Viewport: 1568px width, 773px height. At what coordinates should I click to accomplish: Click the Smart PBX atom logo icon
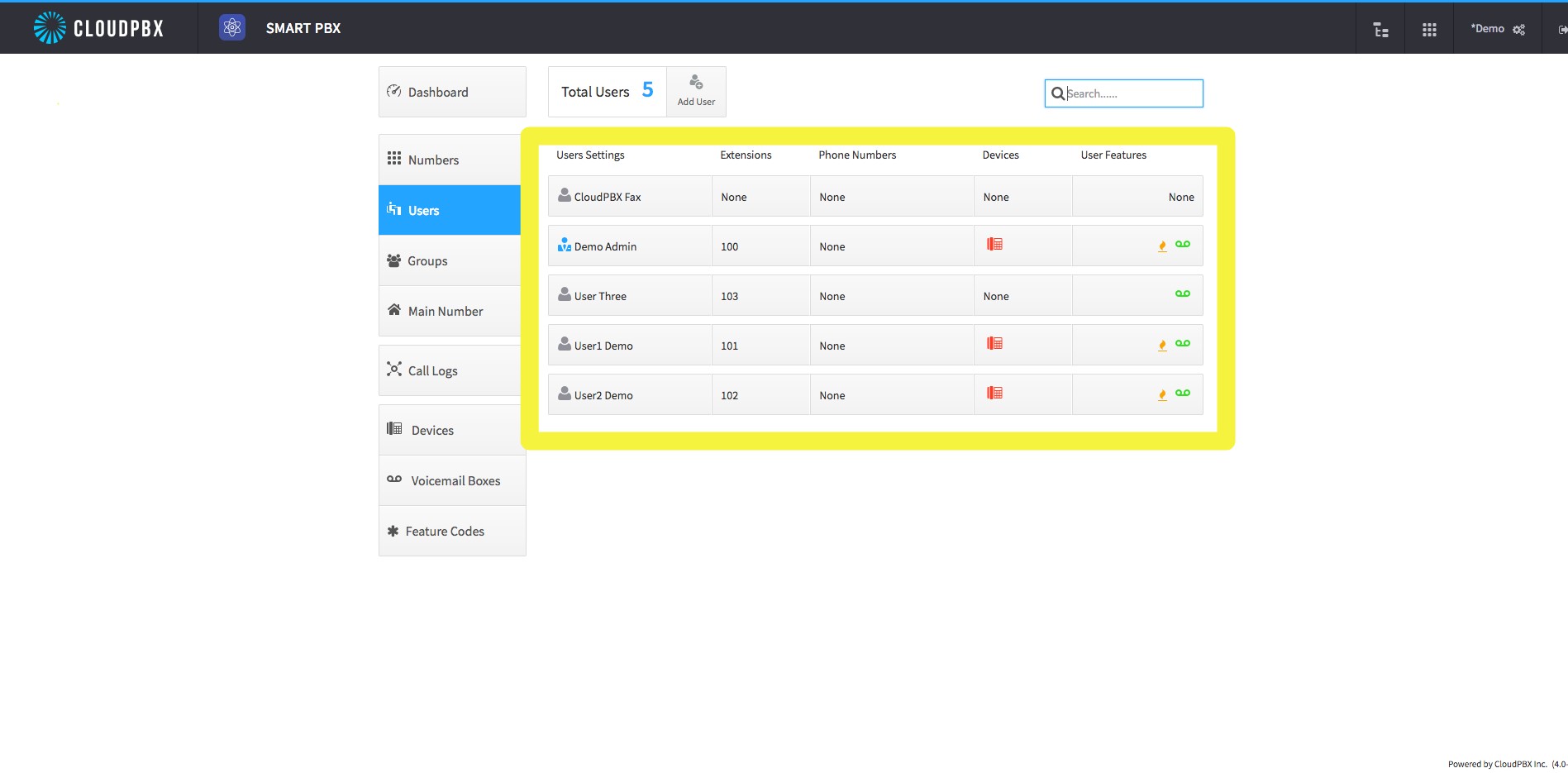pos(232,27)
